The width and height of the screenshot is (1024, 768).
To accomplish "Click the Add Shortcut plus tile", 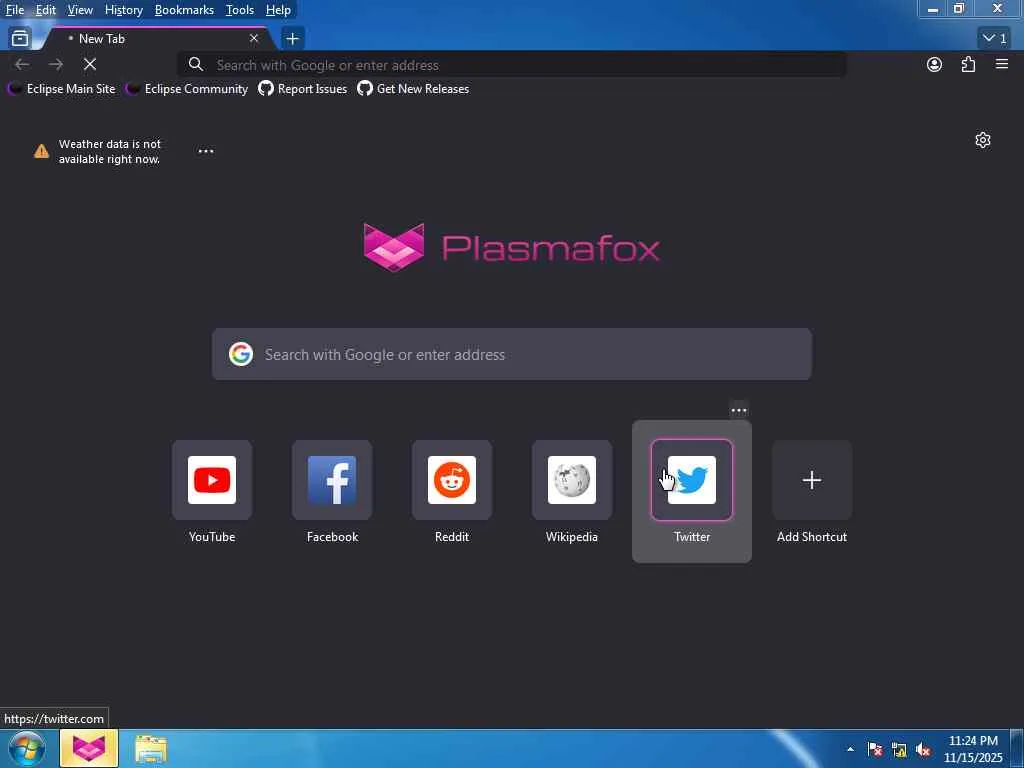I will (x=812, y=480).
